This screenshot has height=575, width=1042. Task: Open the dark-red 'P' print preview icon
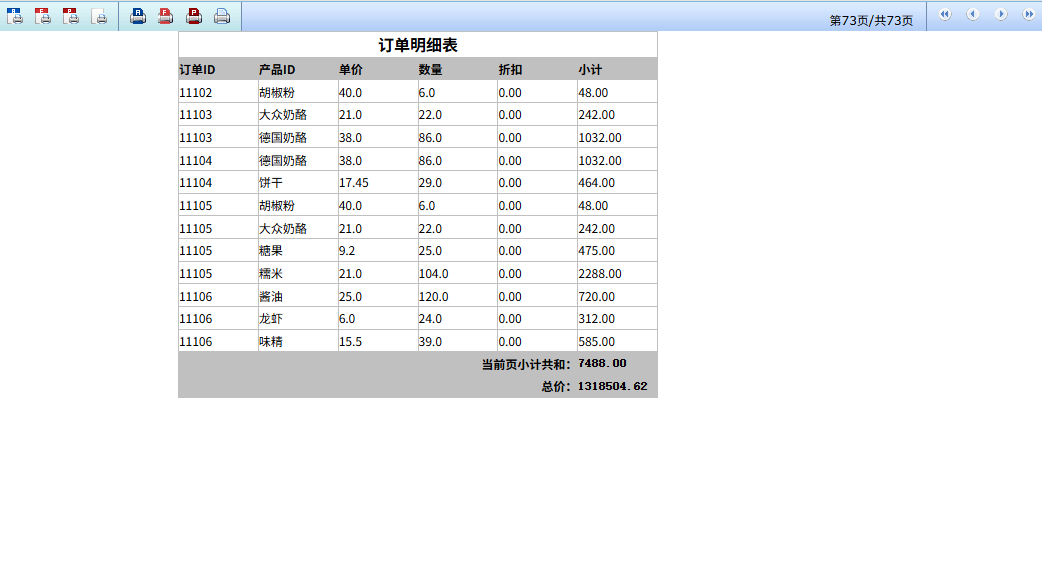click(70, 16)
